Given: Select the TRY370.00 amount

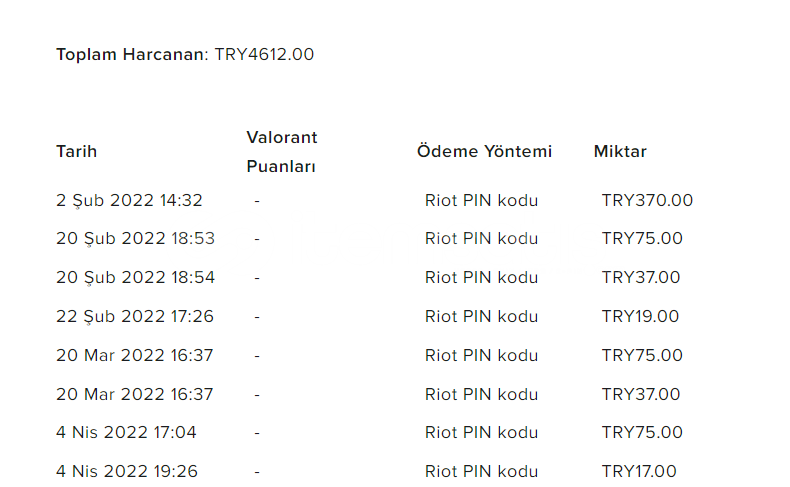Looking at the screenshot, I should [647, 200].
